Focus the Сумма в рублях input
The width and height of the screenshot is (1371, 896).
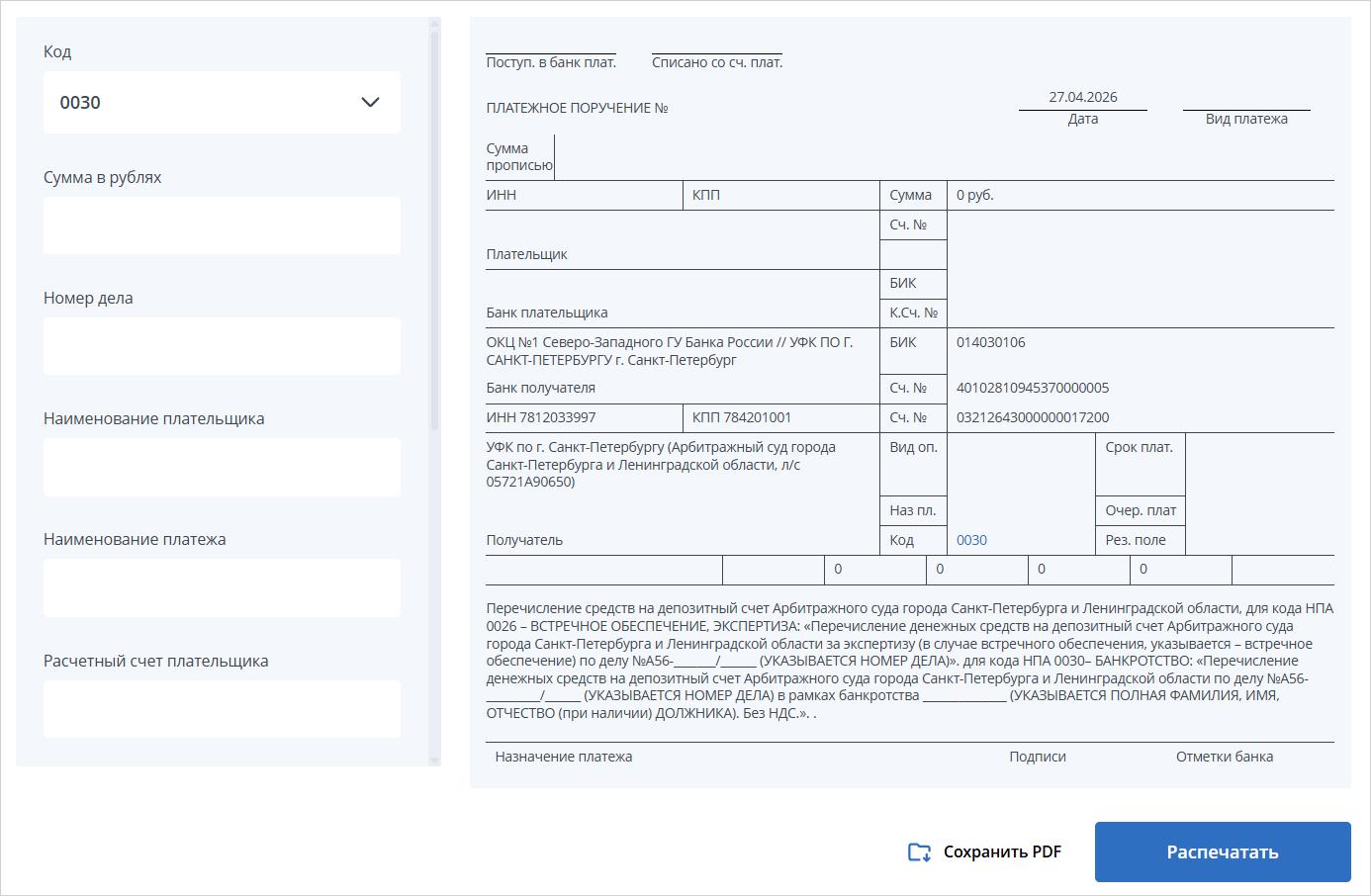coord(222,225)
